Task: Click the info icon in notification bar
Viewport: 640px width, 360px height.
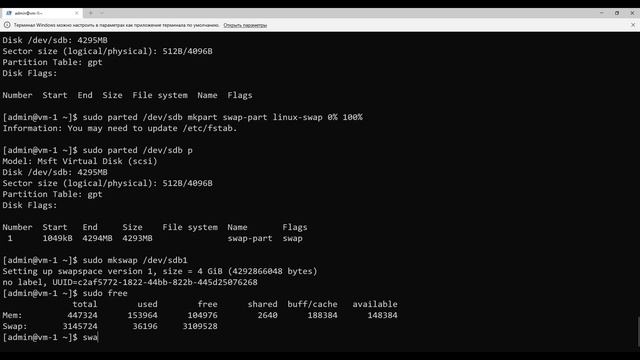Action: (7, 25)
